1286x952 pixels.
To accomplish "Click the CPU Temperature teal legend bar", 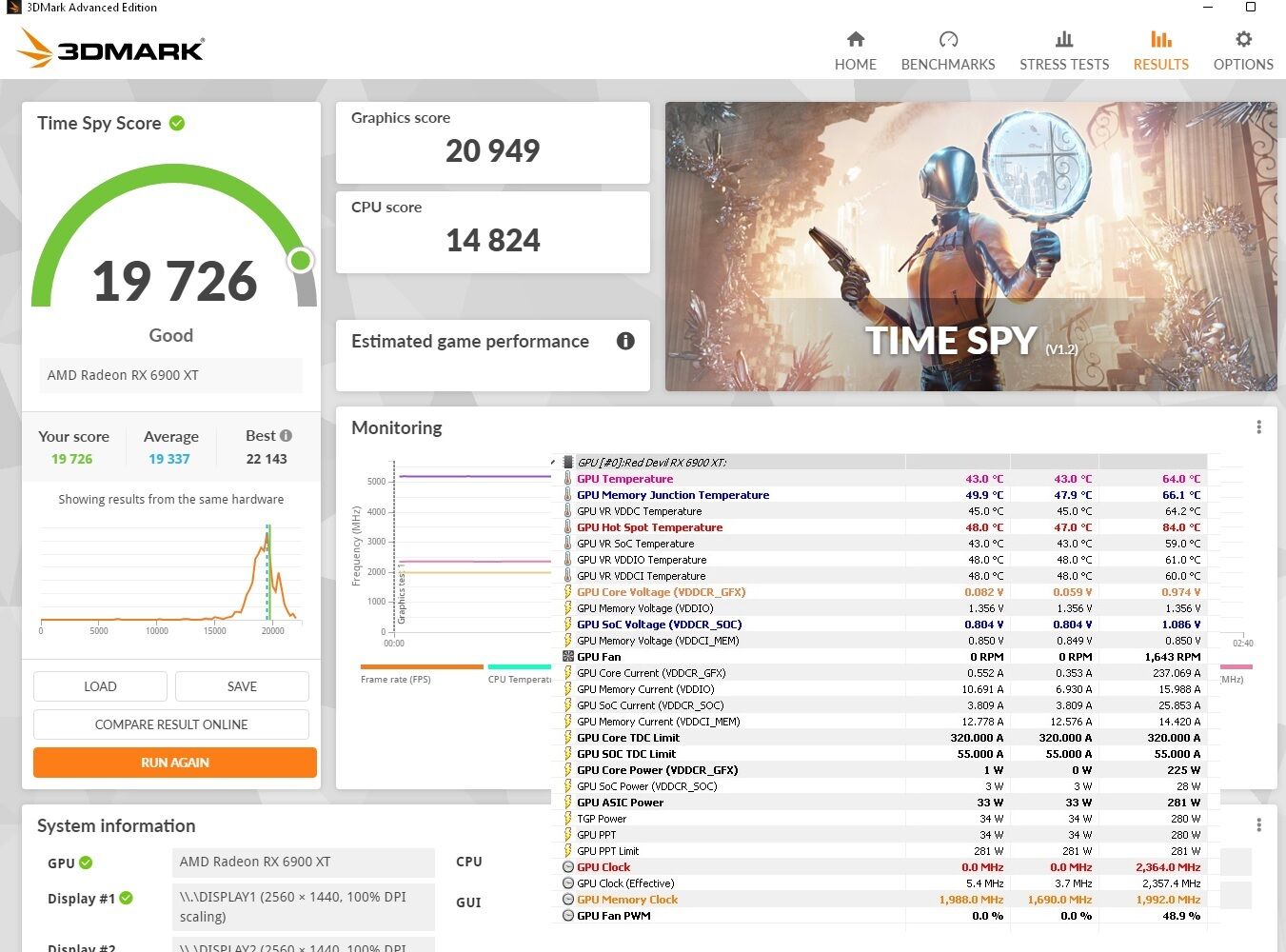I will coord(520,666).
